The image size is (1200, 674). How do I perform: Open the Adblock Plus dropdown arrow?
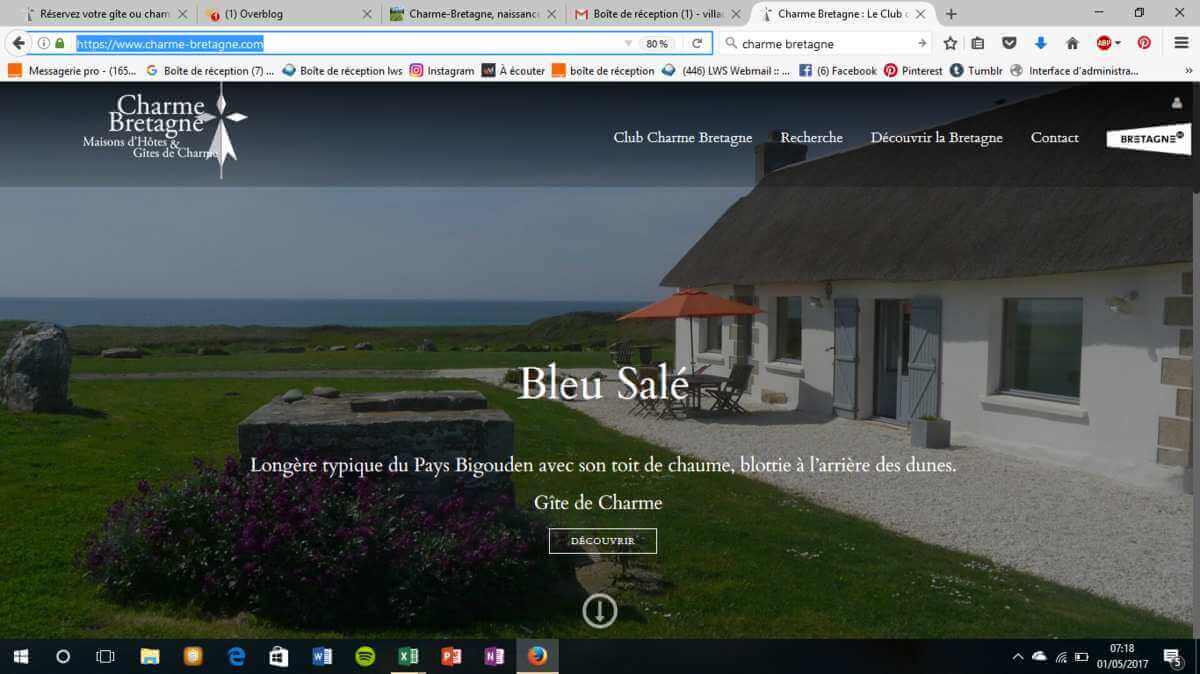[1117, 44]
